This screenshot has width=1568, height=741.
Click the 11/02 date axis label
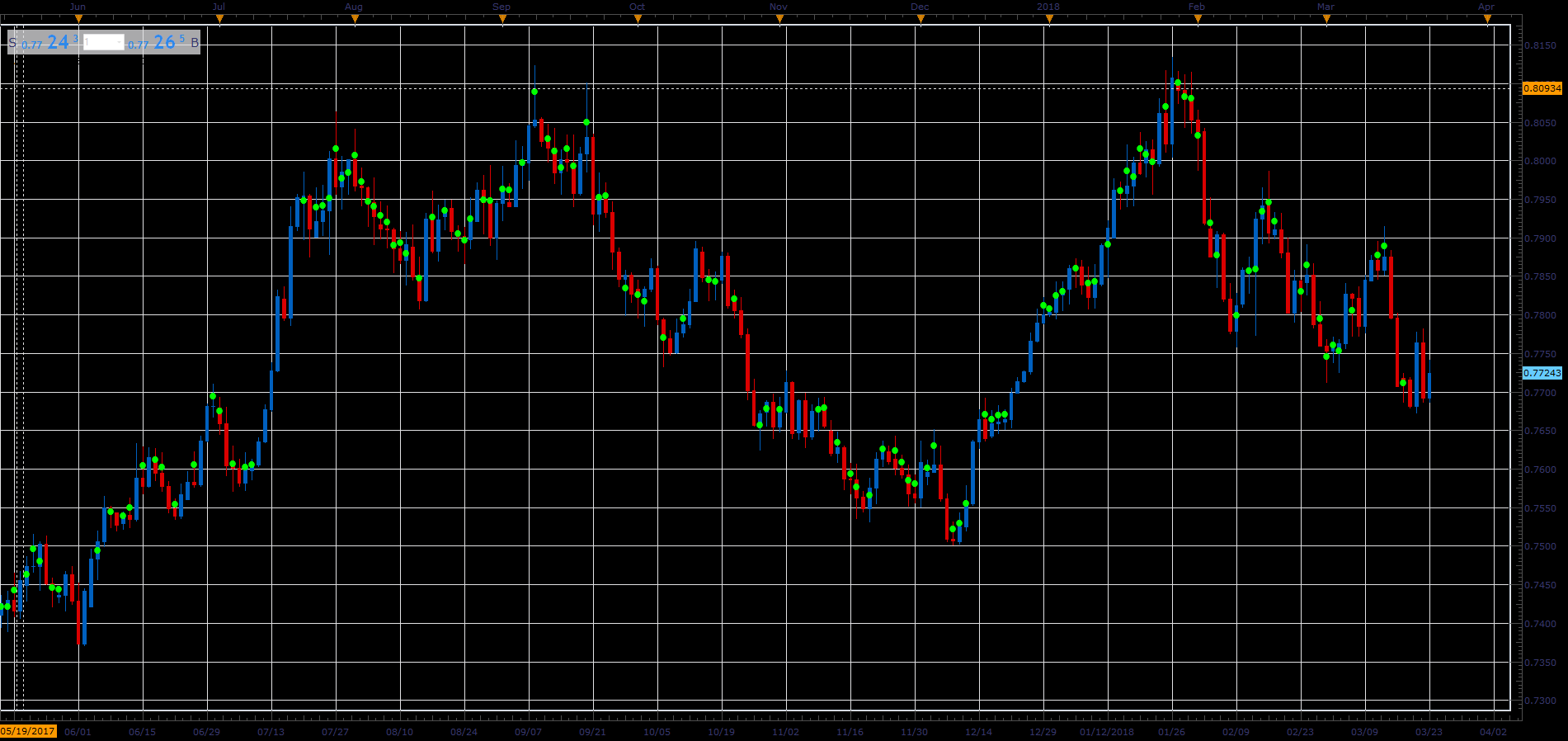(785, 732)
